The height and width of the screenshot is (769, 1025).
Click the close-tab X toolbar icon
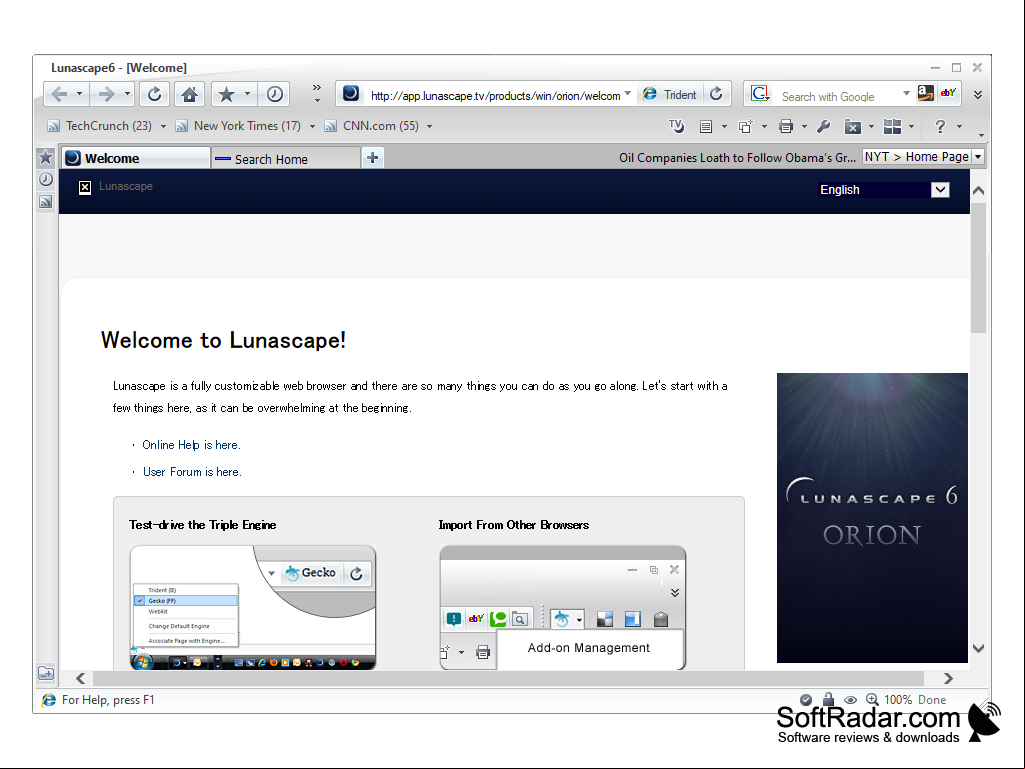[x=852, y=127]
